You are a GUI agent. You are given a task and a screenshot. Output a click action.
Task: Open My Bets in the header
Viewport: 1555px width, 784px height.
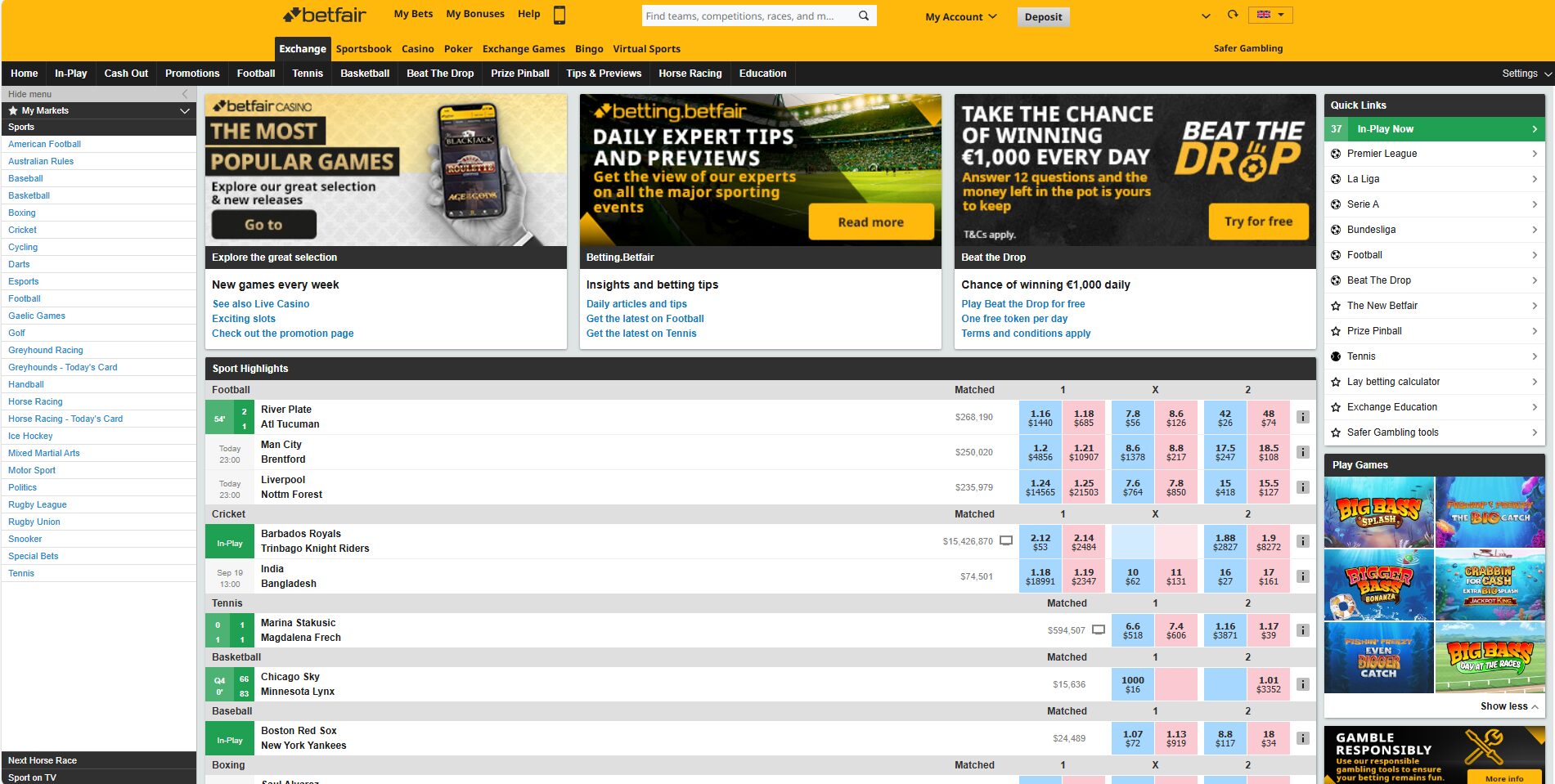(413, 14)
